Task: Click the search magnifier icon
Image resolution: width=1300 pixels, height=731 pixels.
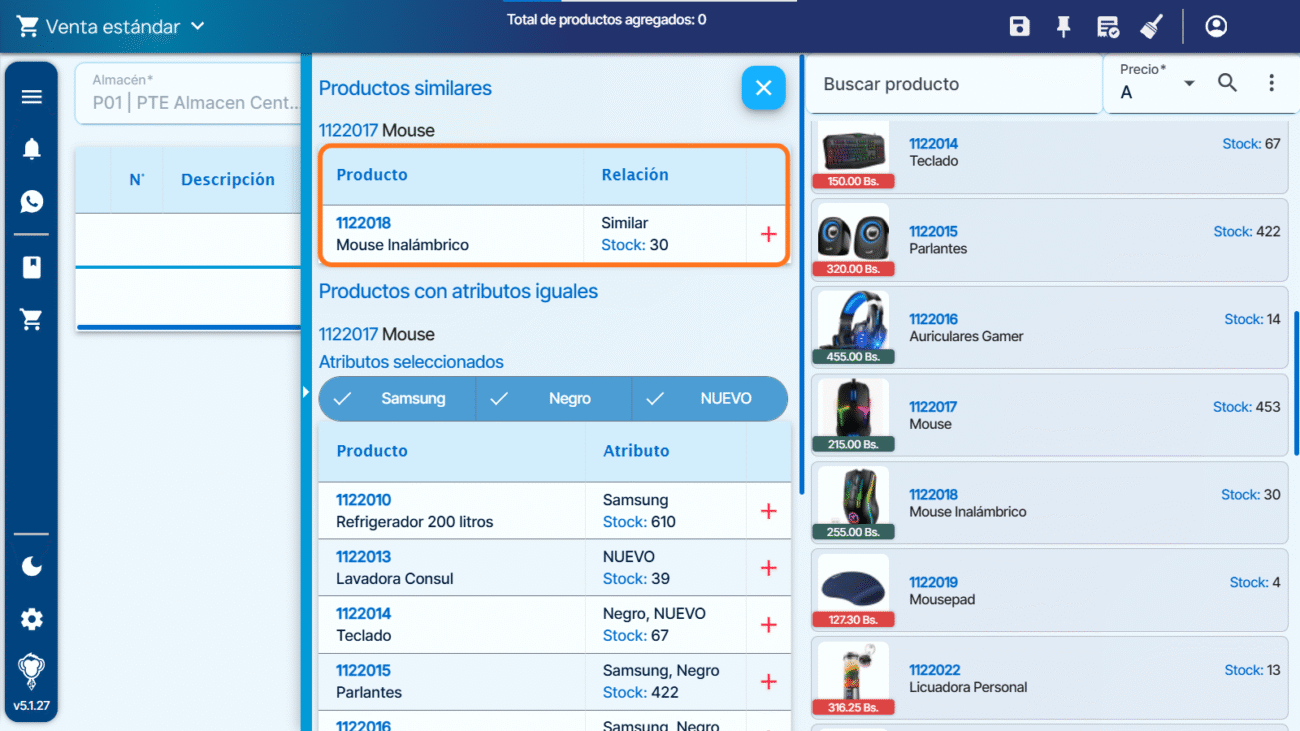Action: coord(1227,83)
